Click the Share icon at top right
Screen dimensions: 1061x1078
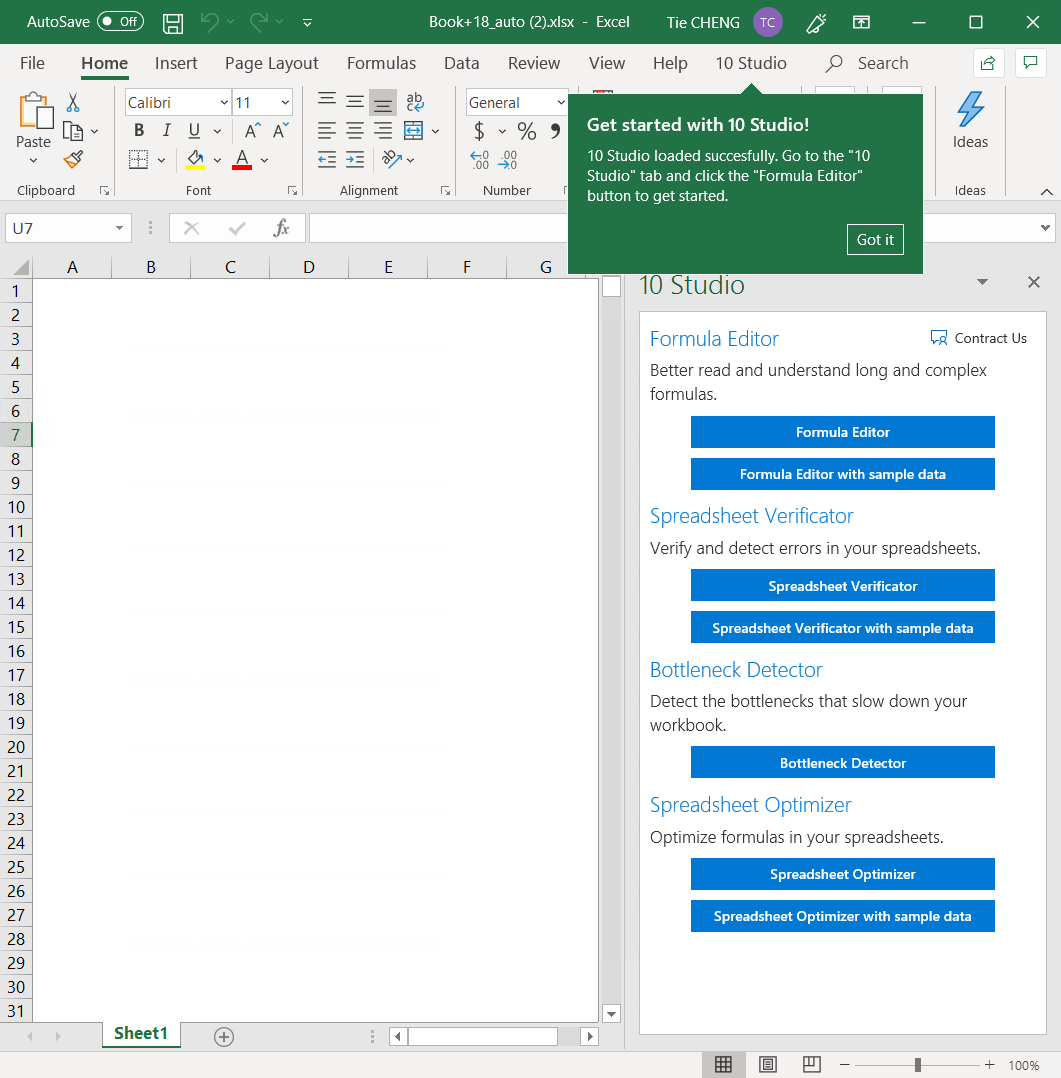pyautogui.click(x=988, y=63)
